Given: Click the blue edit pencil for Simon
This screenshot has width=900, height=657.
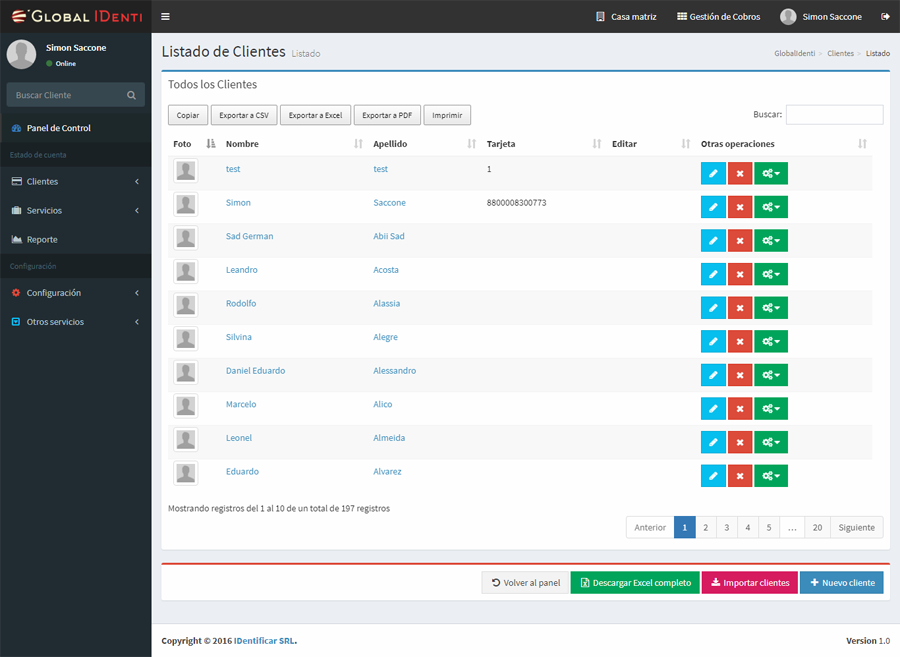Looking at the screenshot, I should tap(713, 207).
